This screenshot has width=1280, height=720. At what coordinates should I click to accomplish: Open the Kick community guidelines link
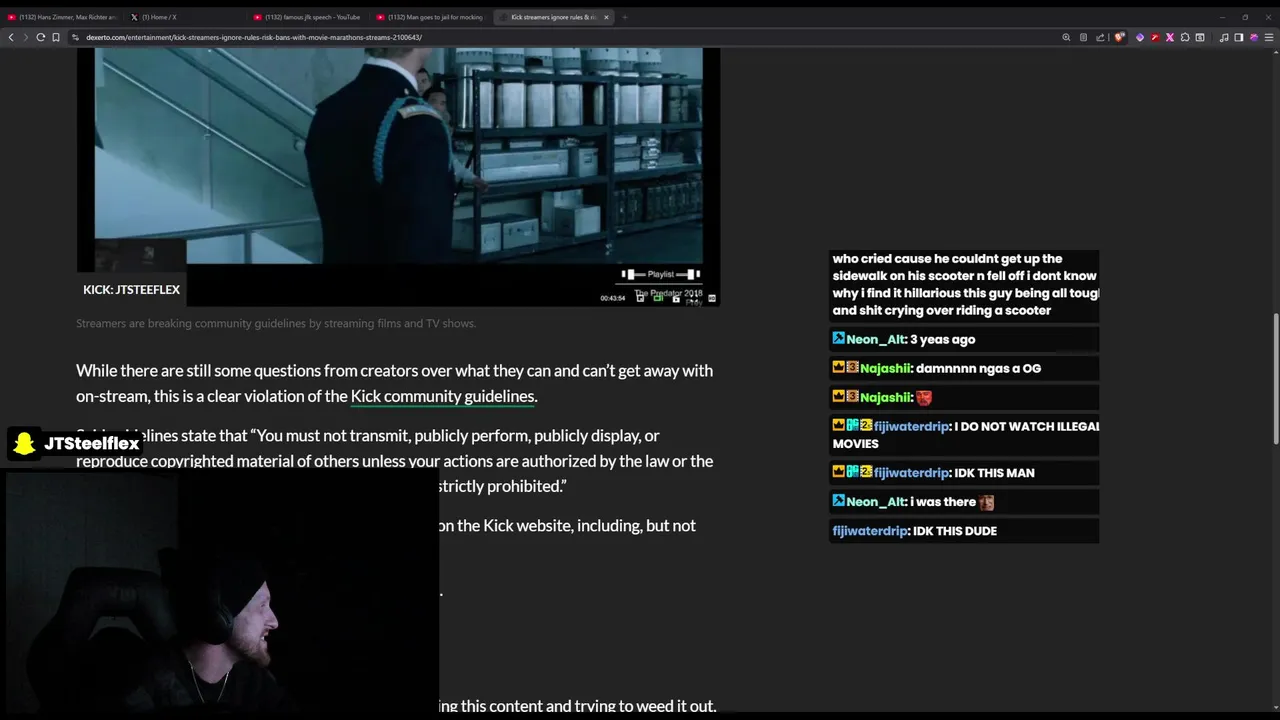click(443, 396)
